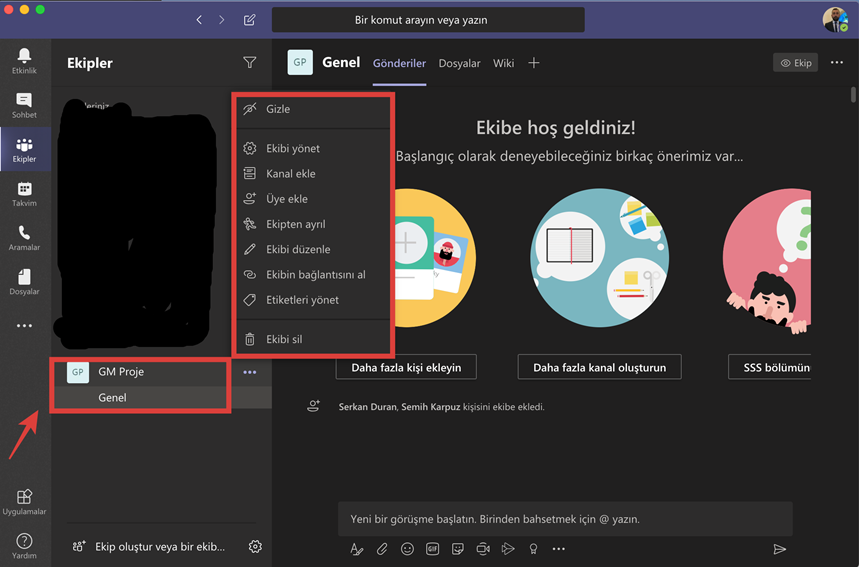This screenshot has width=859, height=567.
Task: Click Daha fazla kişi ekleyin button
Action: 406,367
